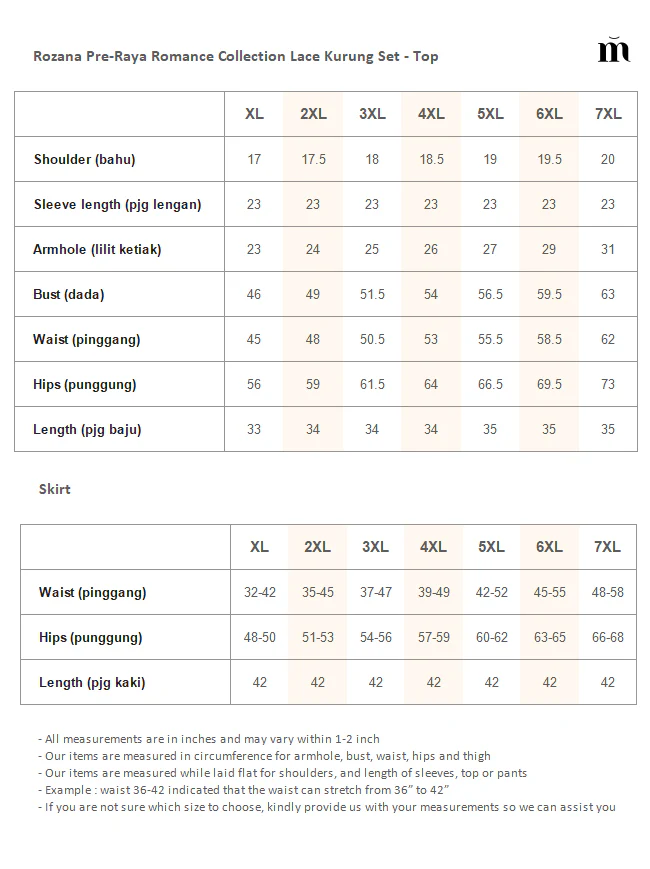Click the collection title text at top
Screen dimensions: 650x869
point(236,57)
